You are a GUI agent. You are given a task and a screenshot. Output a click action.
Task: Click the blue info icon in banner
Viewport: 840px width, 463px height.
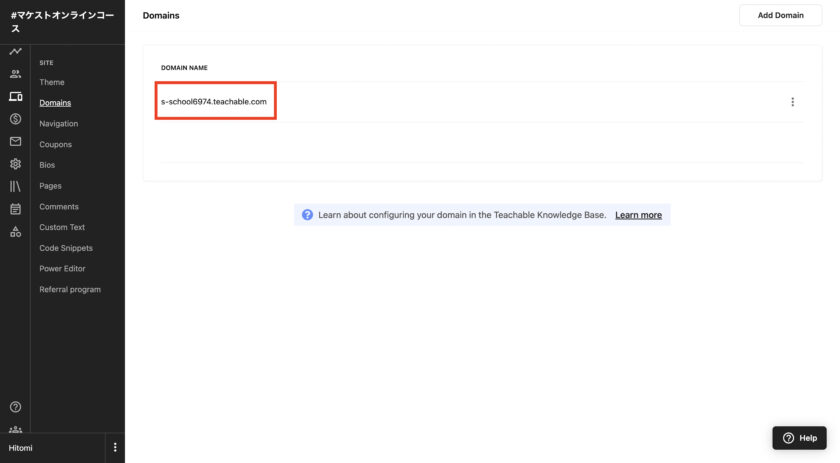coord(307,215)
